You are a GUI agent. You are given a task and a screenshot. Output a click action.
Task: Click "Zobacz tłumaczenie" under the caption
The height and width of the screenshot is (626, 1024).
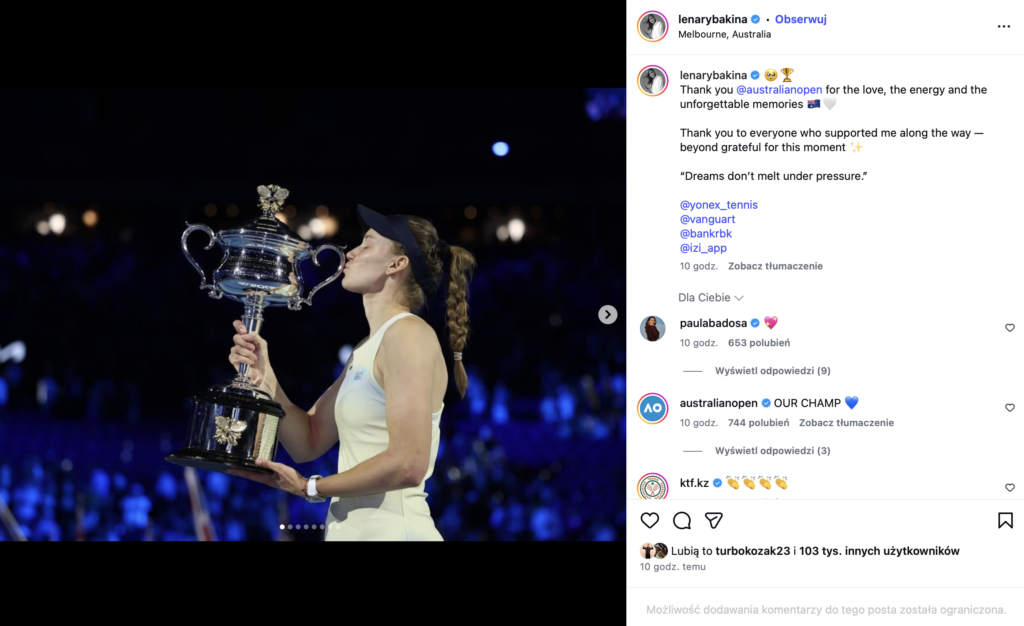[775, 266]
